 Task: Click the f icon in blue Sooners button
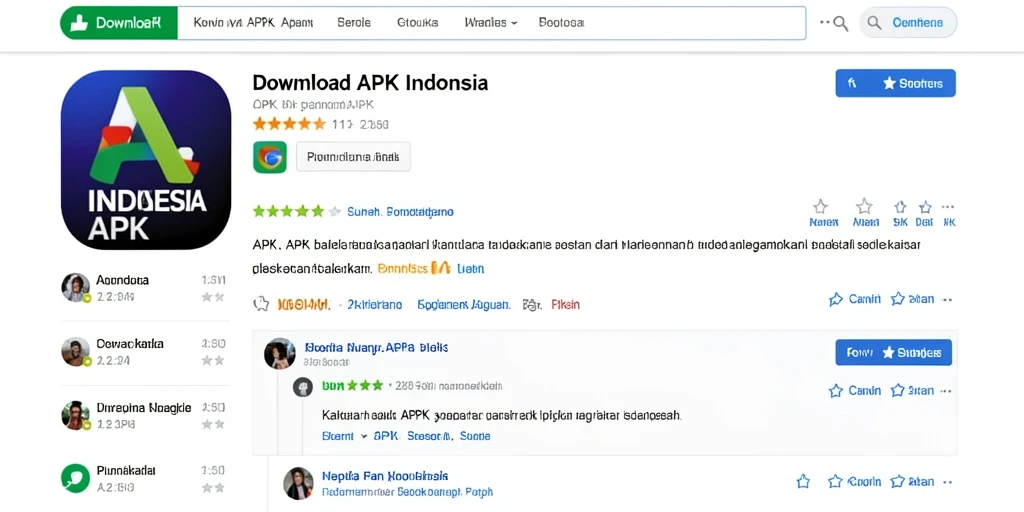point(852,83)
